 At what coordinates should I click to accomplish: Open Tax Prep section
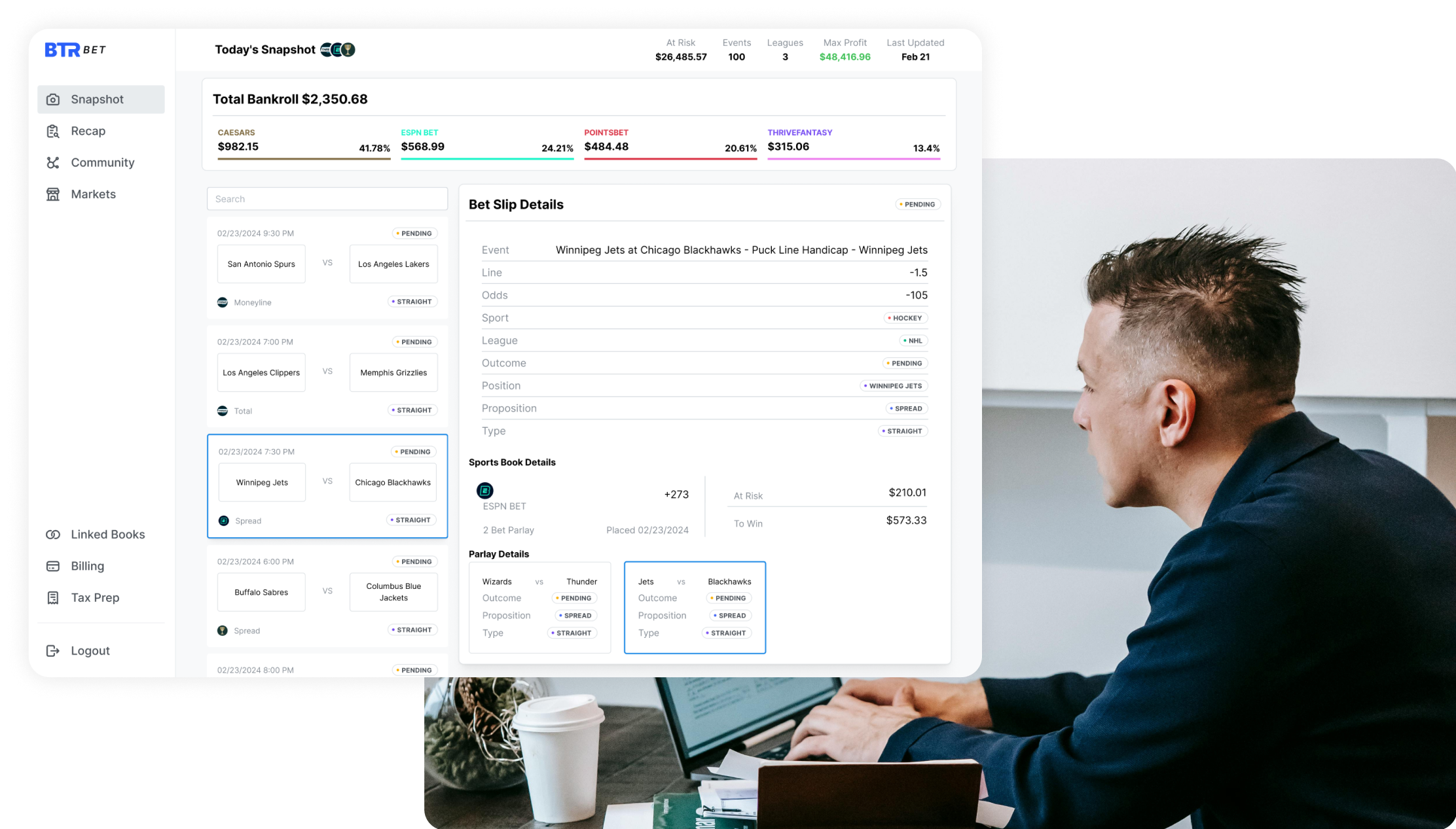click(x=94, y=597)
